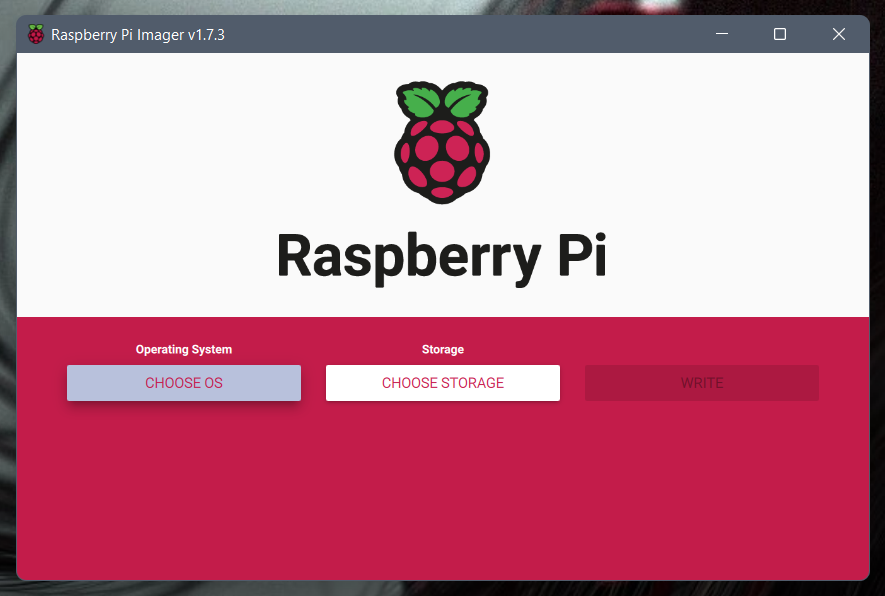Click the disabled WRITE button
Image resolution: width=885 pixels, height=596 pixels.
point(702,383)
